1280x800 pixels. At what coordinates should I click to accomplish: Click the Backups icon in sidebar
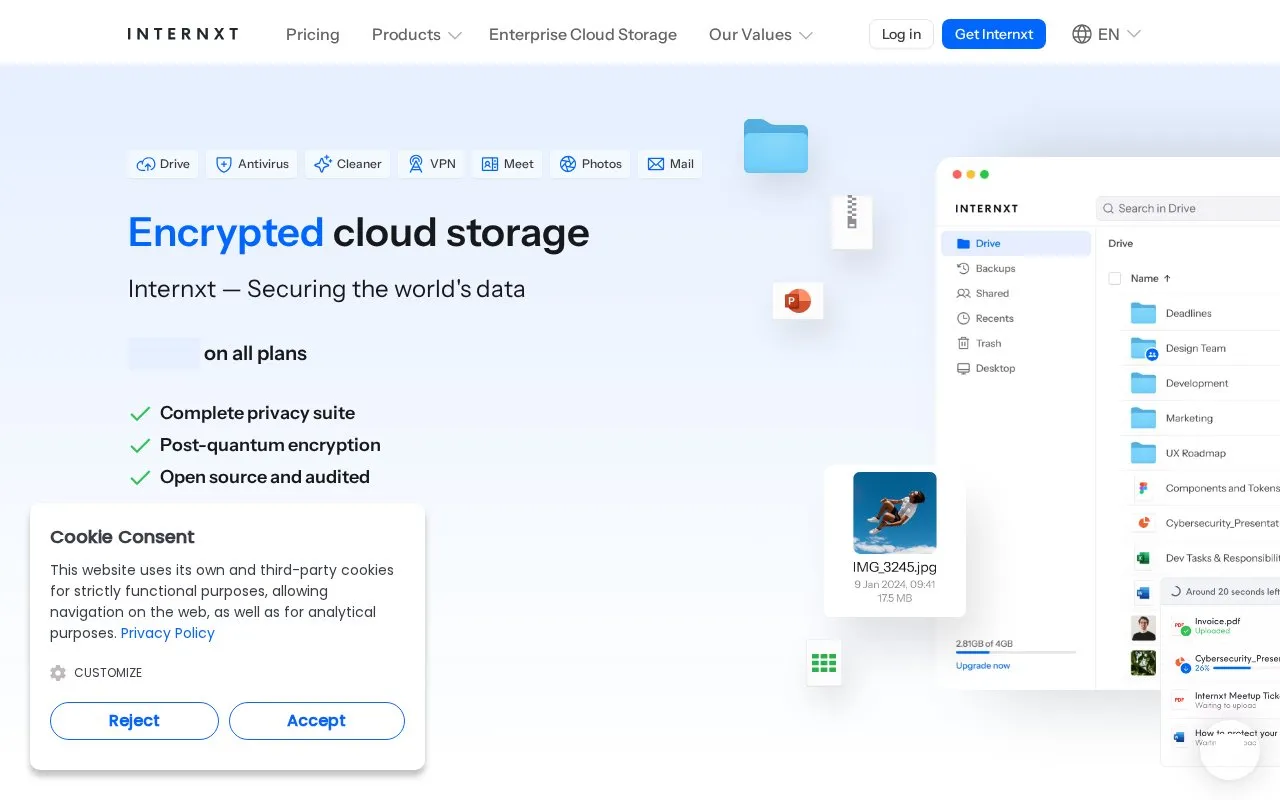pos(964,268)
